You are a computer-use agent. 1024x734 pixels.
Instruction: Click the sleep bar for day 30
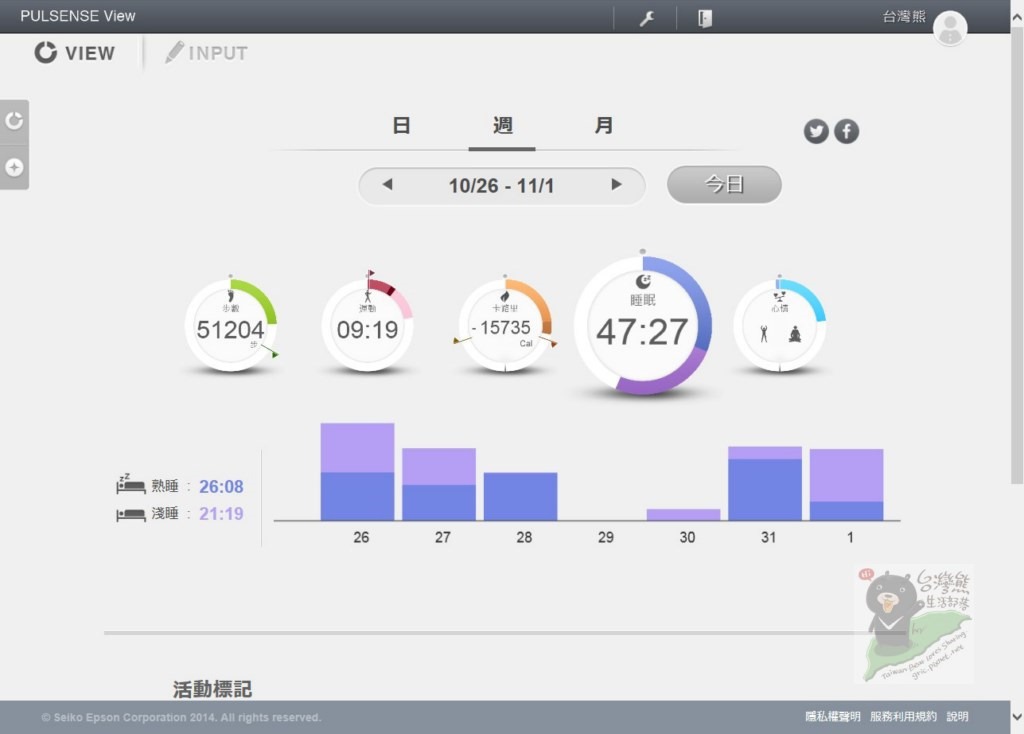click(x=683, y=515)
